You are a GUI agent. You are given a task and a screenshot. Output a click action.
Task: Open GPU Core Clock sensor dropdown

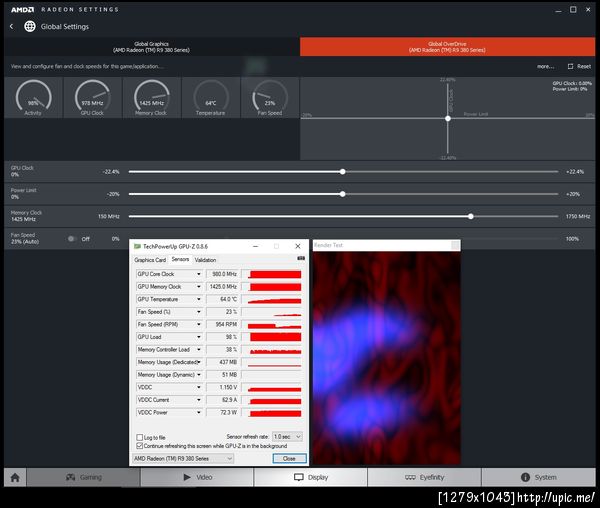[x=199, y=274]
